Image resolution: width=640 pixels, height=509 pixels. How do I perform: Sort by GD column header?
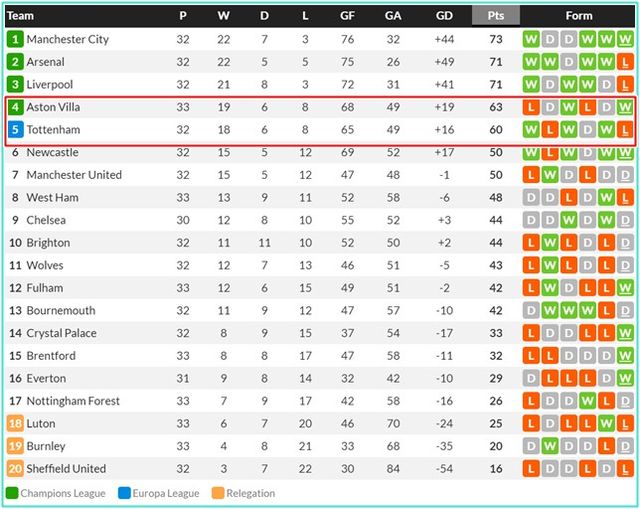pyautogui.click(x=445, y=16)
